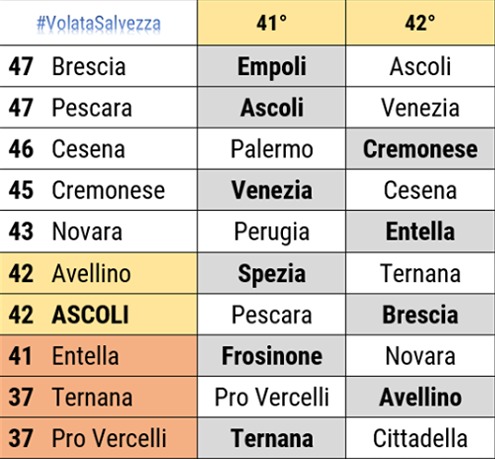Click the bold Venezia cell in 41° column
The height and width of the screenshot is (459, 495).
coord(272,190)
